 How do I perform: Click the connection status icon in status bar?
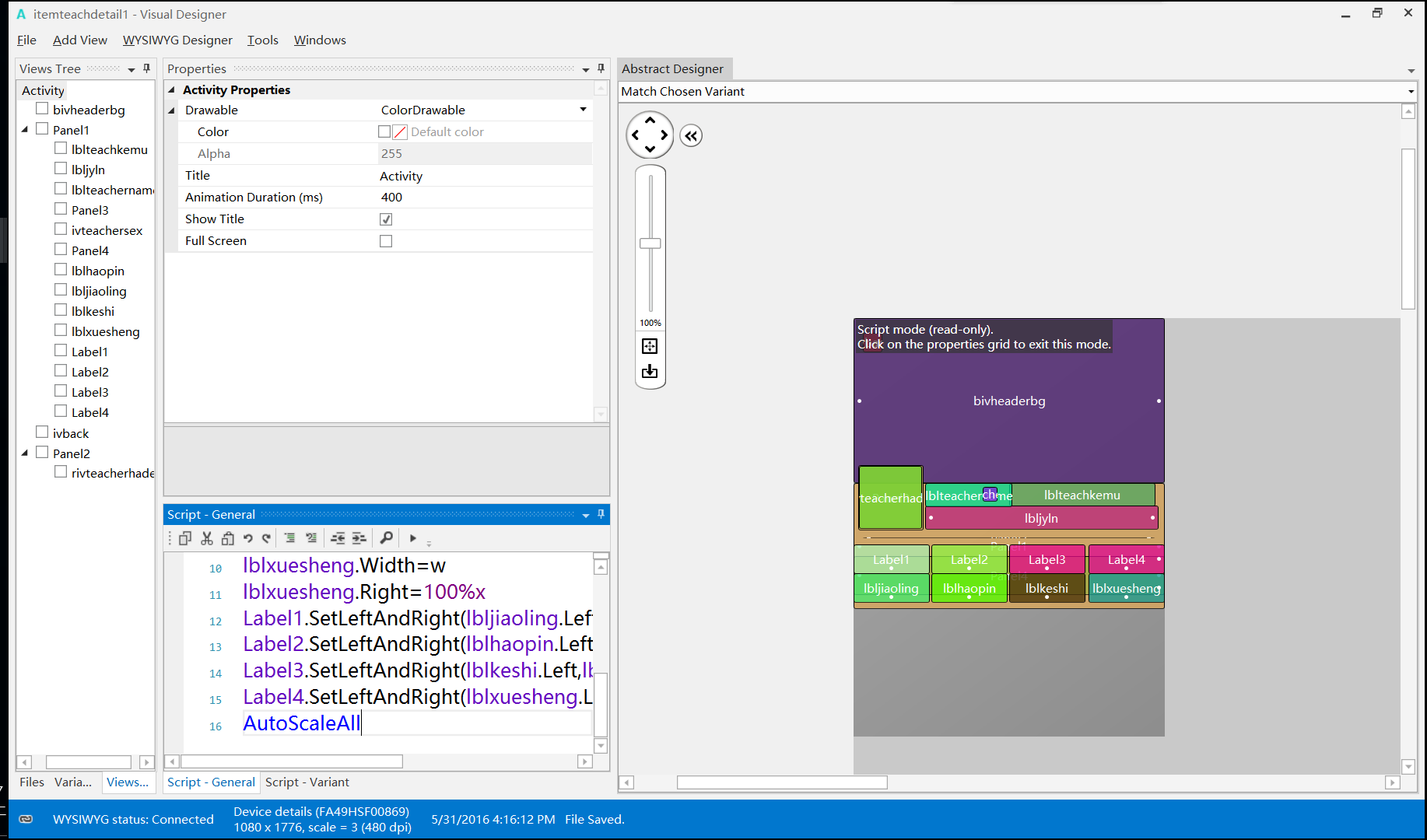26,819
